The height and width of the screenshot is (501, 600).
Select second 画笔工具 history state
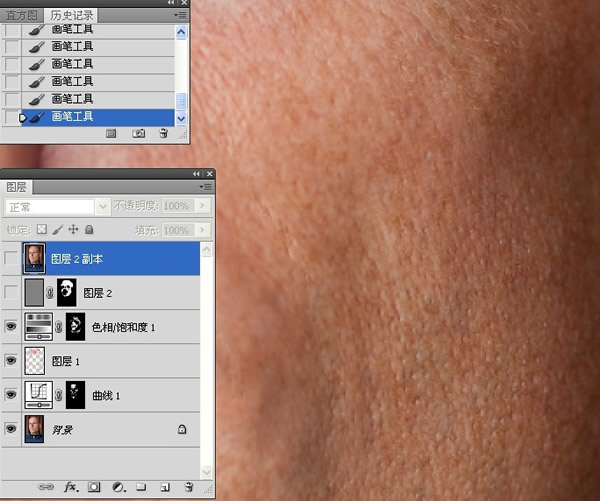click(98, 46)
